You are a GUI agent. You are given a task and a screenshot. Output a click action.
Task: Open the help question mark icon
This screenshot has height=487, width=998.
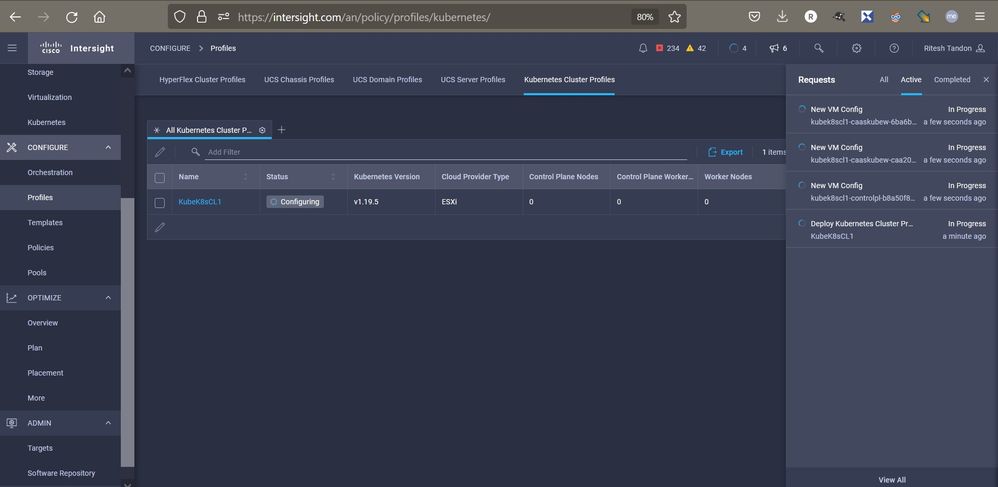click(x=894, y=48)
